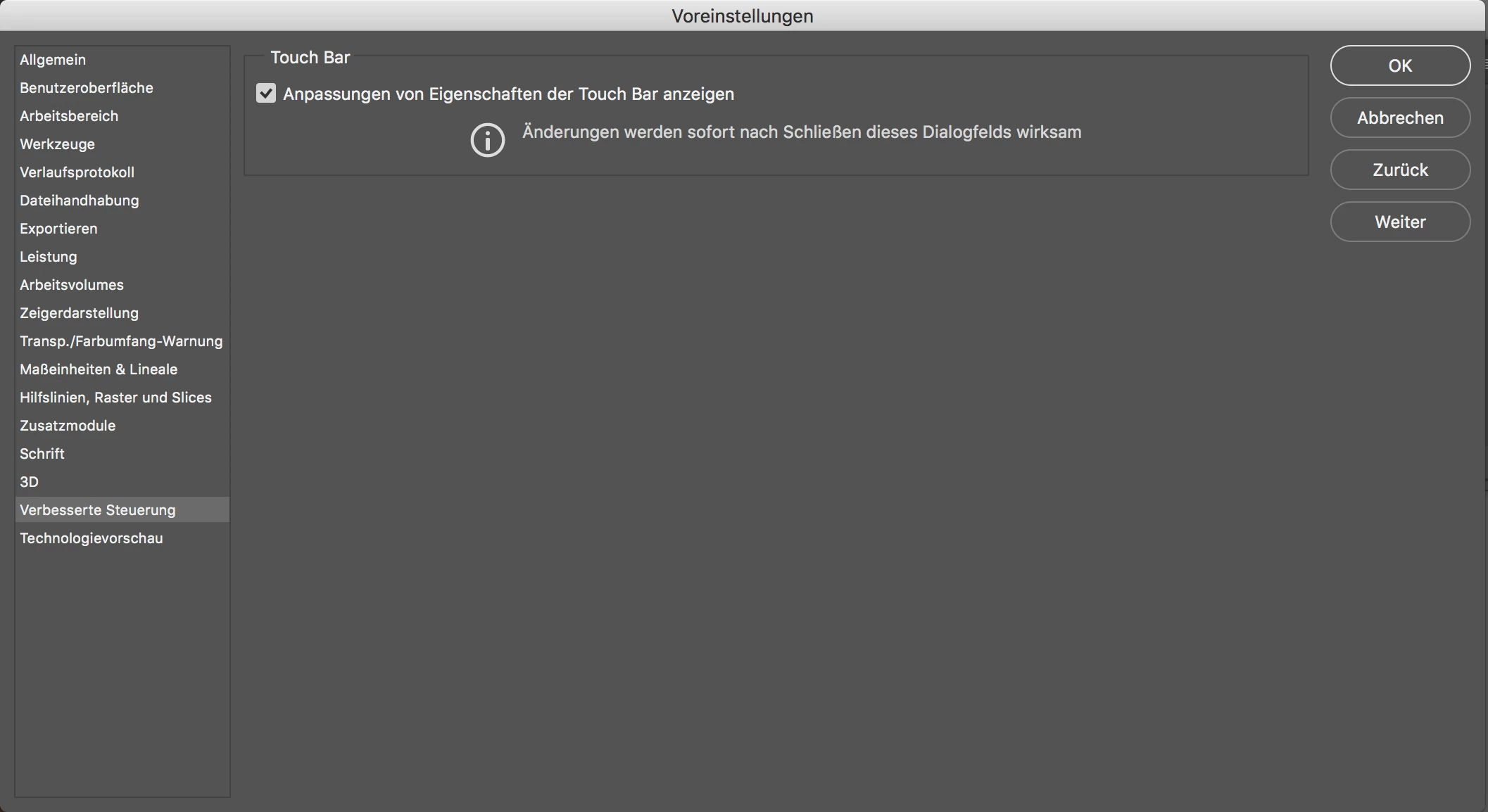
Task: Open the Allgemein preferences section
Action: pos(53,60)
